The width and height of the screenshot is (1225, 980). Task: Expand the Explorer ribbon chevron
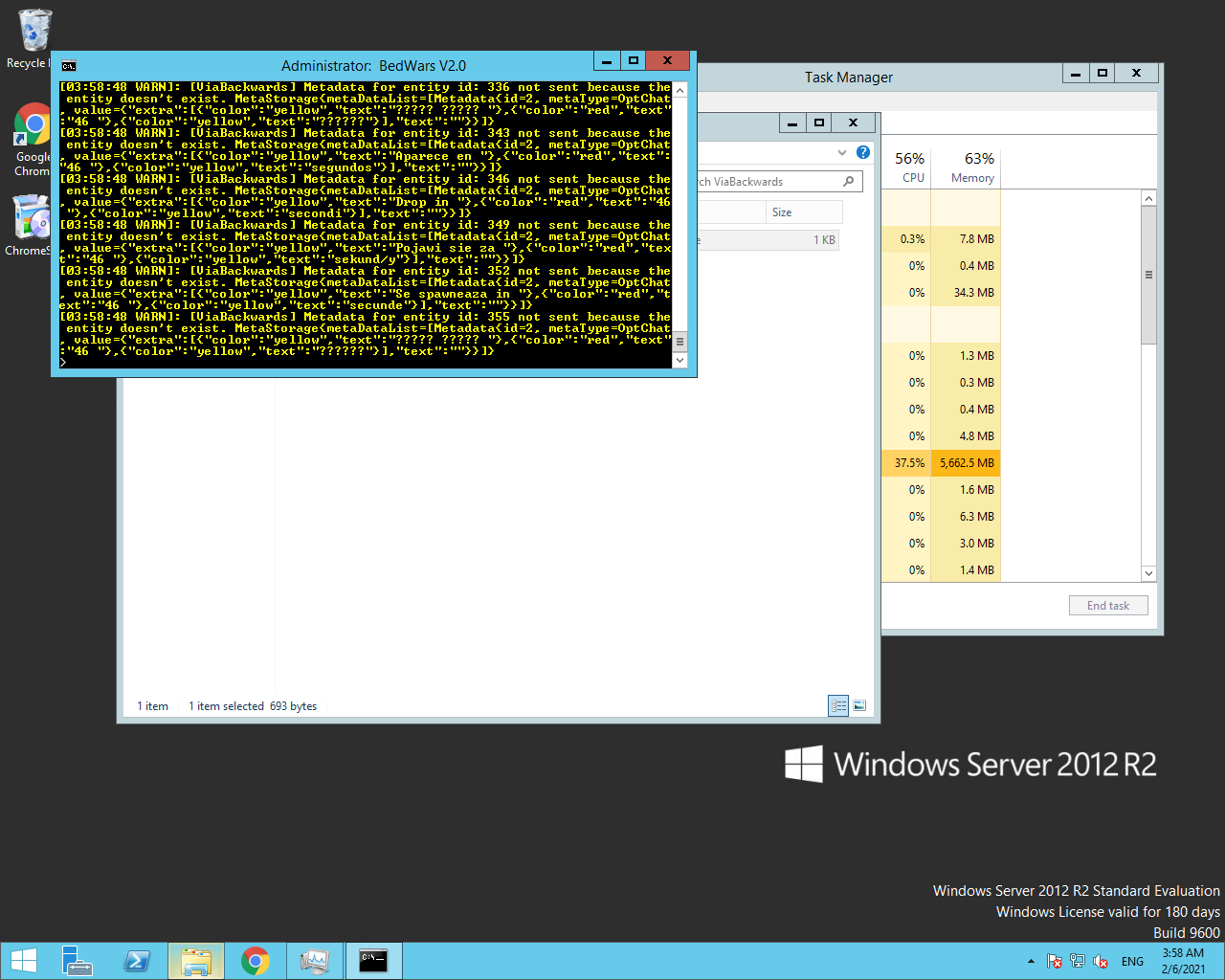click(x=842, y=152)
